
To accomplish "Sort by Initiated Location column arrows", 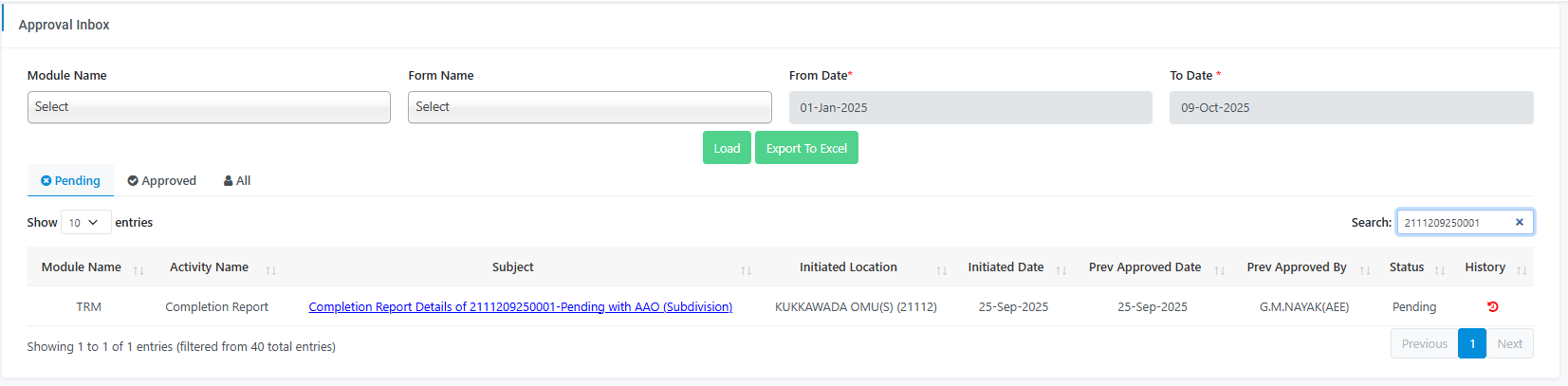I will click(x=941, y=270).
